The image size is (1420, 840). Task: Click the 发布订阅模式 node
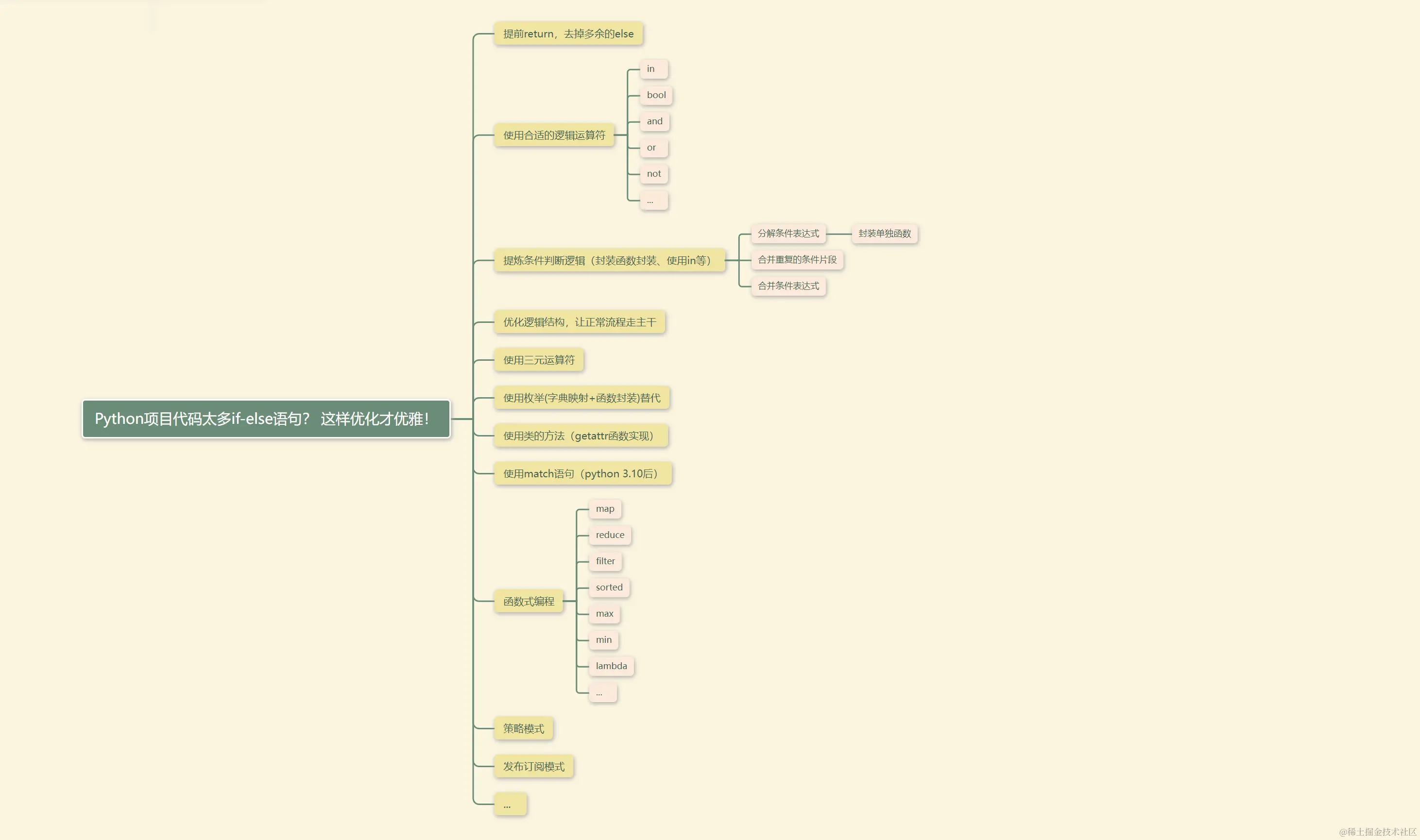[533, 766]
